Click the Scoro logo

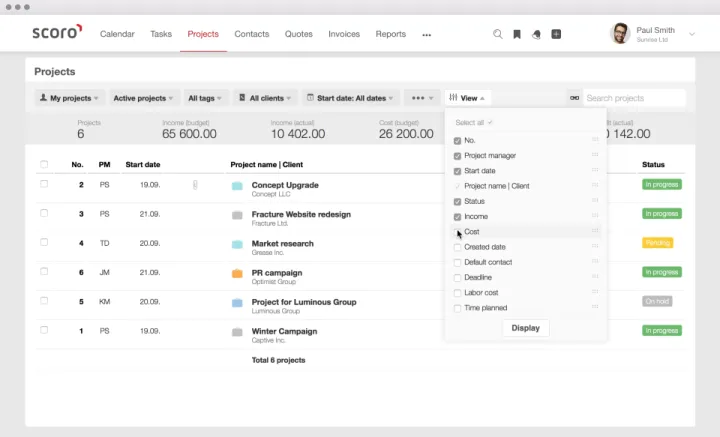coord(56,33)
